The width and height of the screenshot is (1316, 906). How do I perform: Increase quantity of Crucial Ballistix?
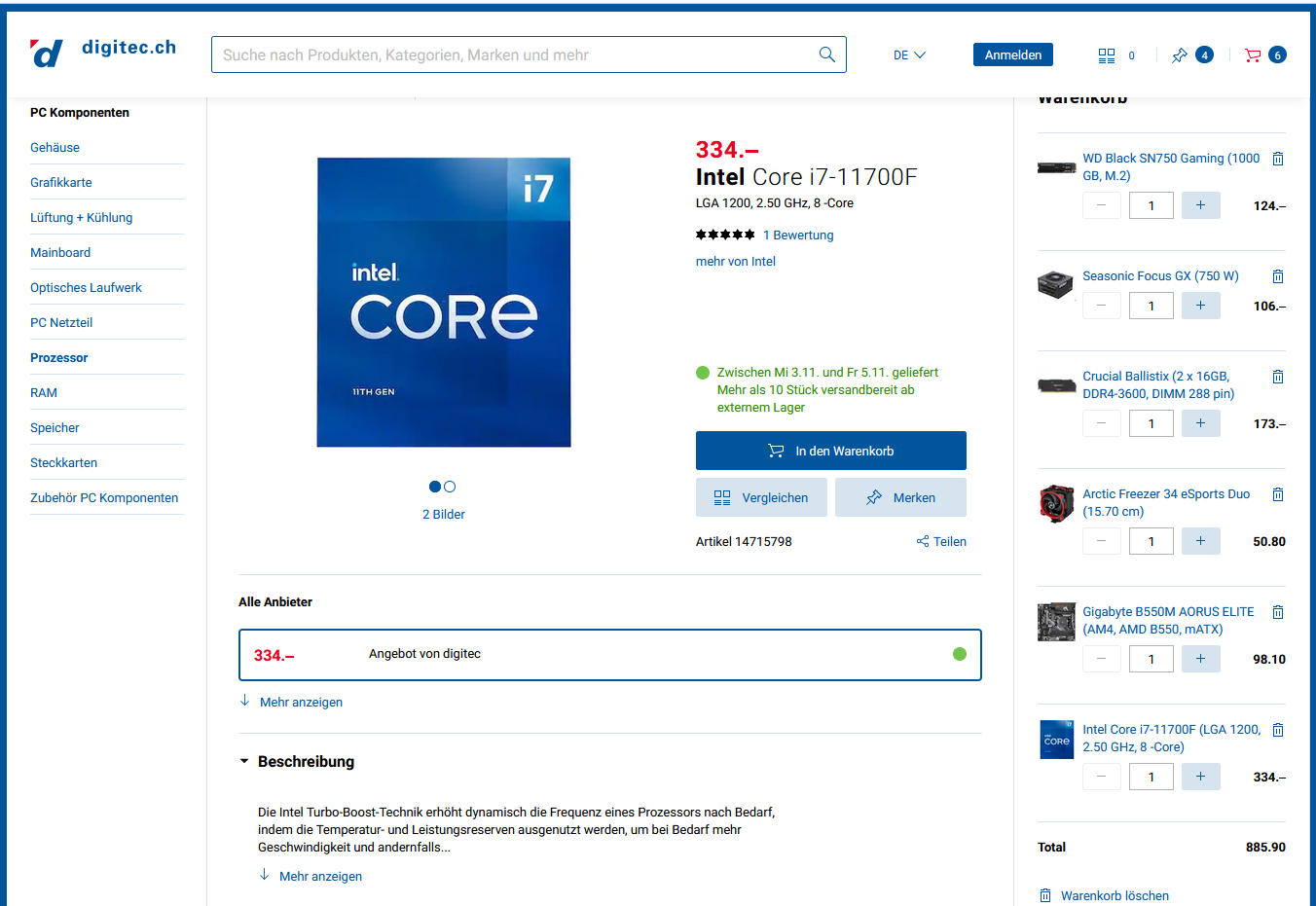(x=1200, y=423)
